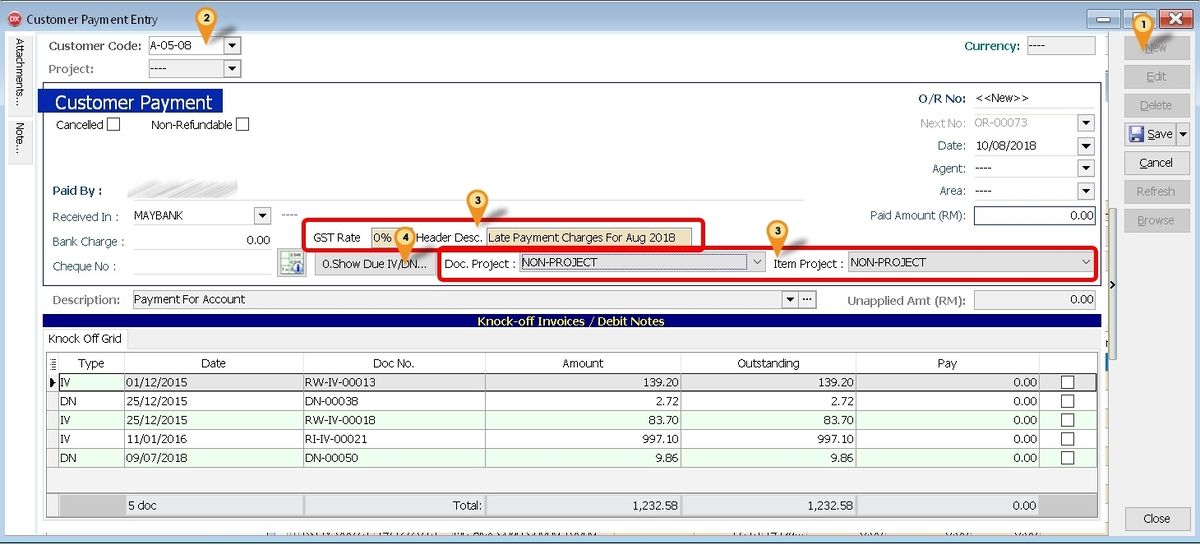Open the Save button dropdown arrow
Viewport: 1200px width, 545px height.
(1183, 134)
